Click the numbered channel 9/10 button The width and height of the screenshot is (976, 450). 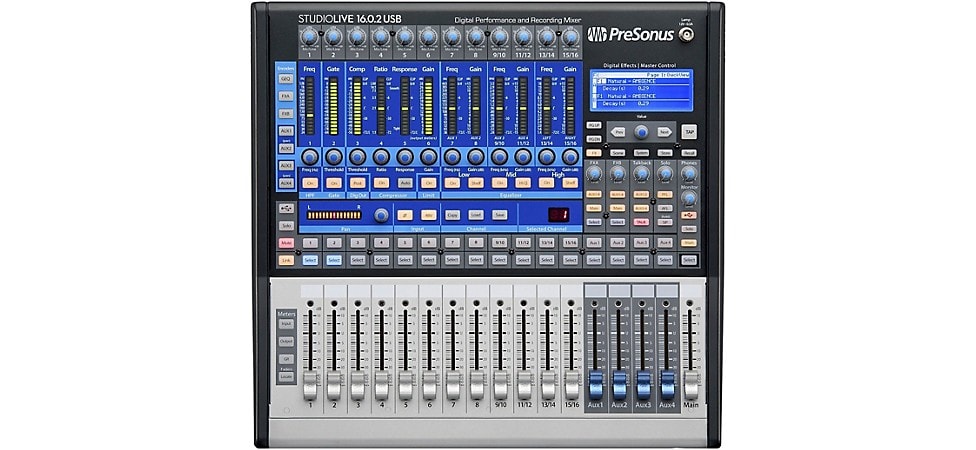coord(499,243)
